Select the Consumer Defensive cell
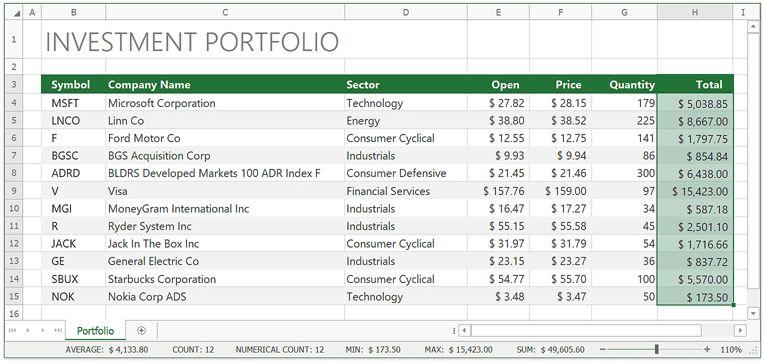 406,173
